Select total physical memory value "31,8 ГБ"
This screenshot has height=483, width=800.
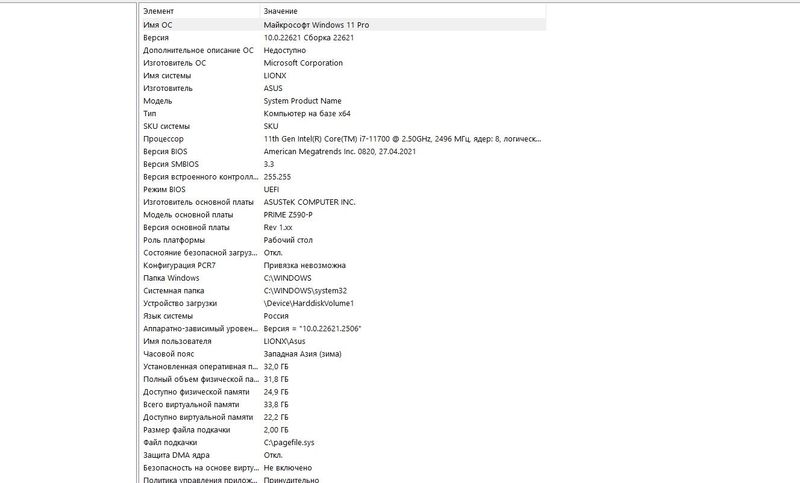[276, 379]
